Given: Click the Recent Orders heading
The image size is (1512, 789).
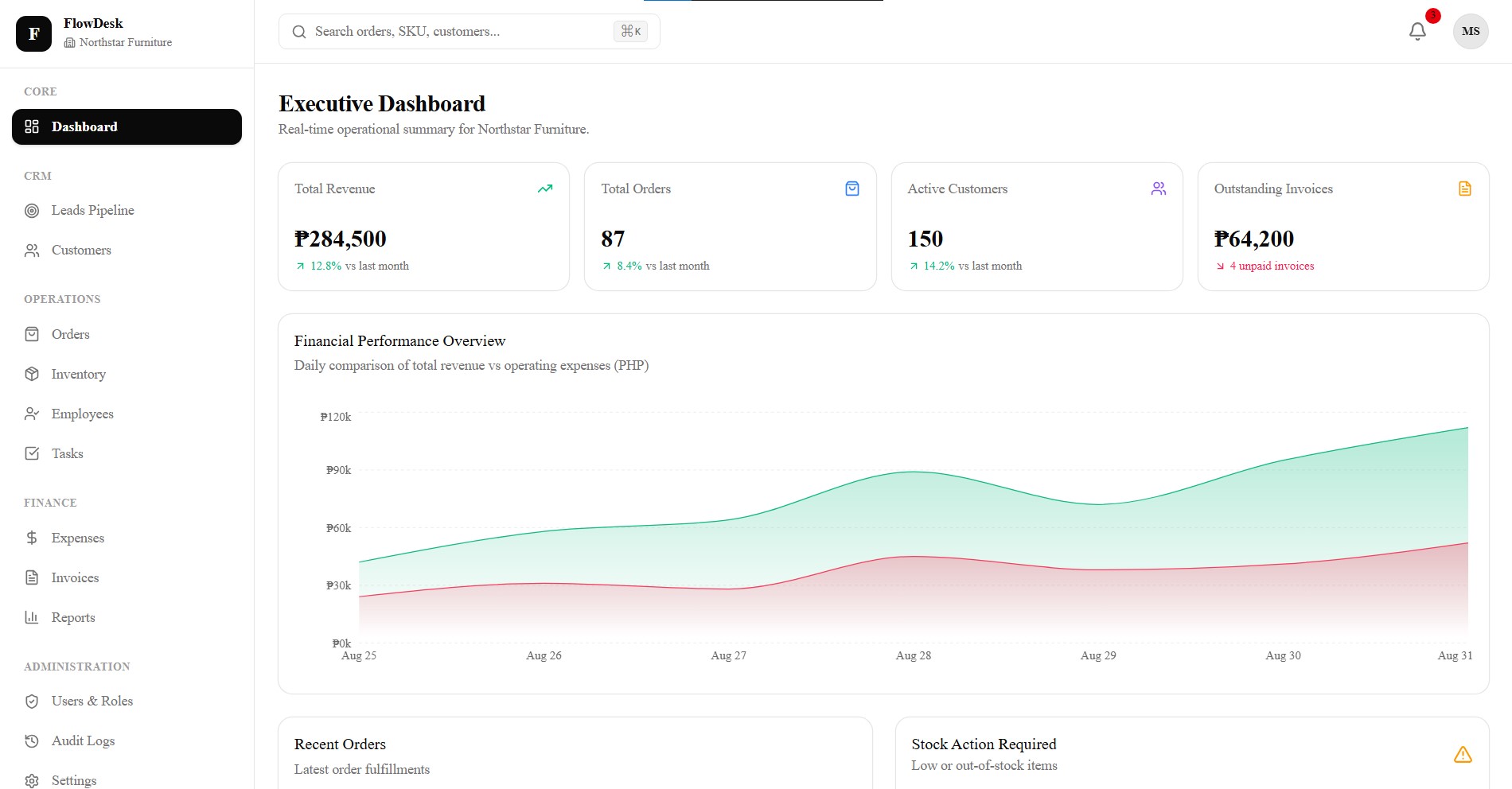Looking at the screenshot, I should coord(340,744).
